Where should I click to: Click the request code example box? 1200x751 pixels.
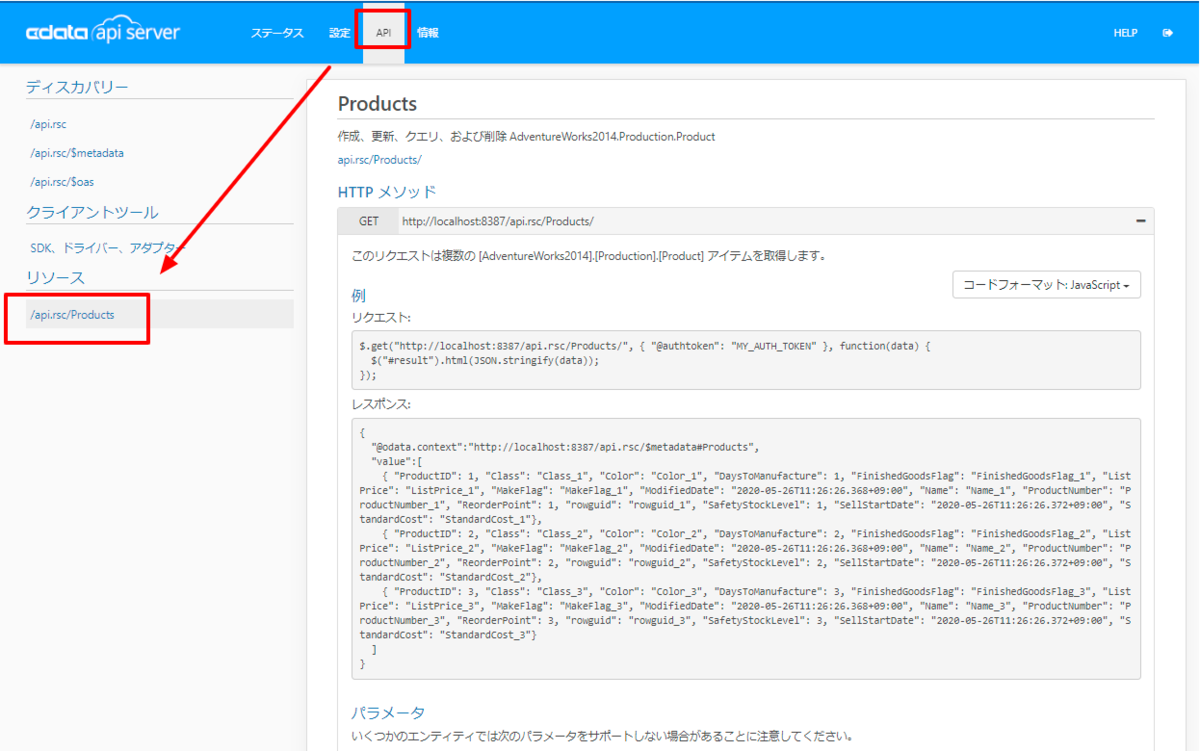click(x=739, y=360)
